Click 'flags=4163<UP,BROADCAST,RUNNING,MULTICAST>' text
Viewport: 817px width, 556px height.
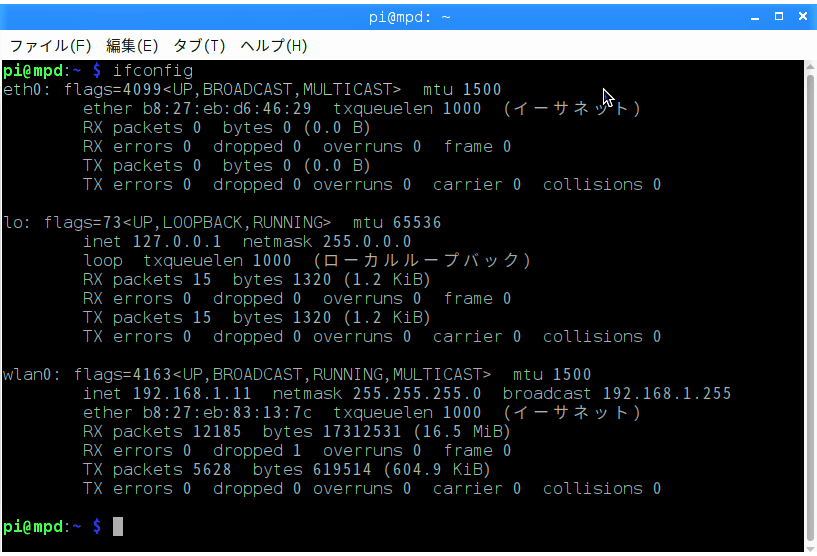[x=282, y=375]
